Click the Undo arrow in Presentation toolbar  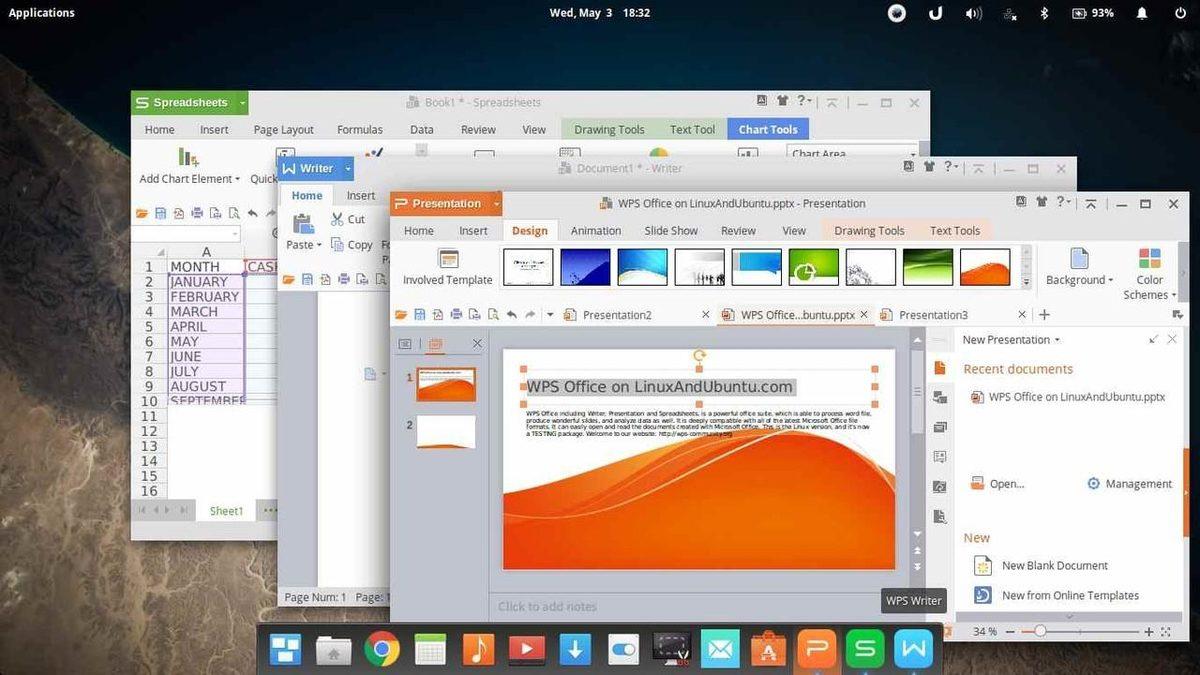coord(512,314)
